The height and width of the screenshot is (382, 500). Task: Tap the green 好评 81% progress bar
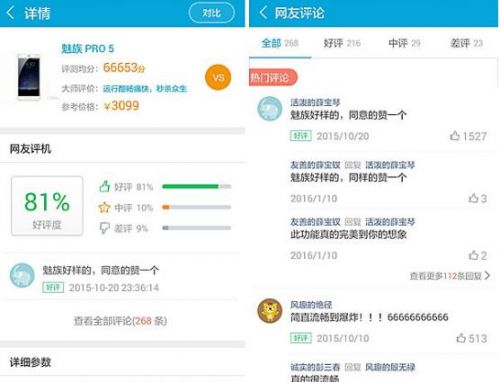(x=197, y=186)
